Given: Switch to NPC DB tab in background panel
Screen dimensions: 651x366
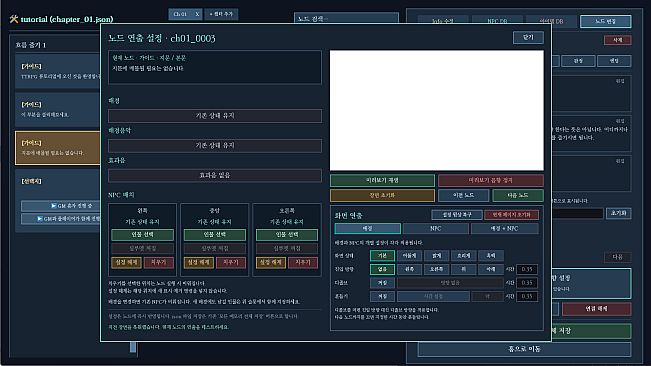Looking at the screenshot, I should tap(497, 21).
